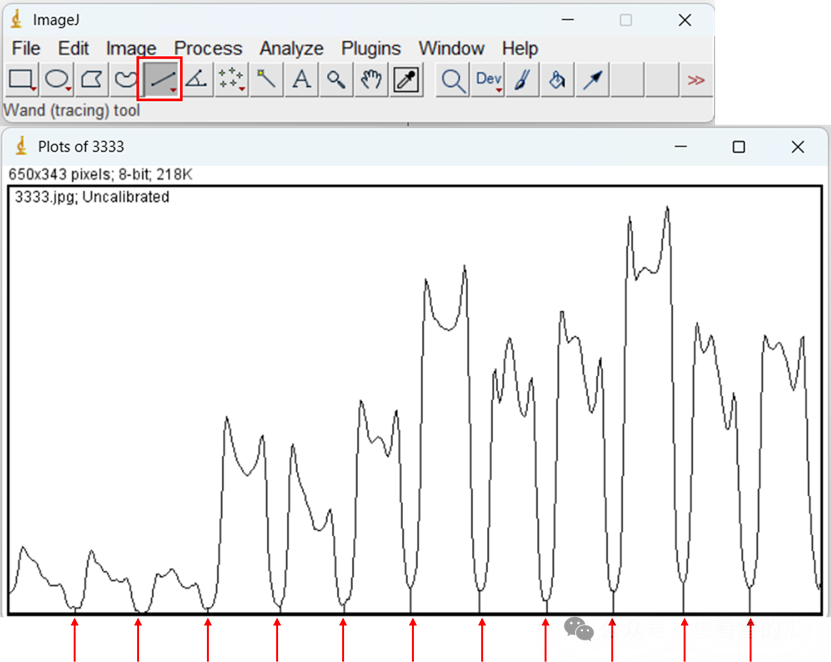Maximize the Plots of 3333 window
This screenshot has width=831, height=662.
(x=739, y=147)
